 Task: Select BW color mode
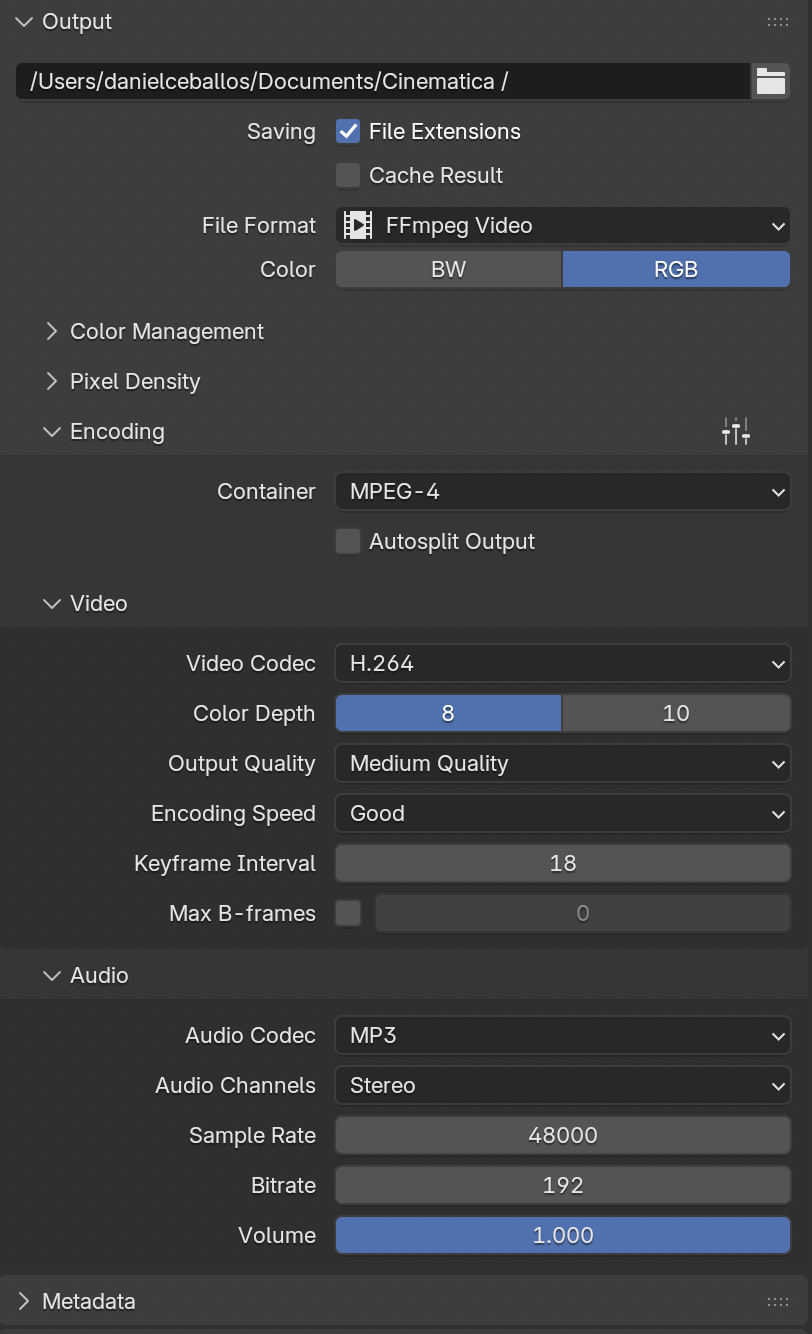click(x=449, y=270)
